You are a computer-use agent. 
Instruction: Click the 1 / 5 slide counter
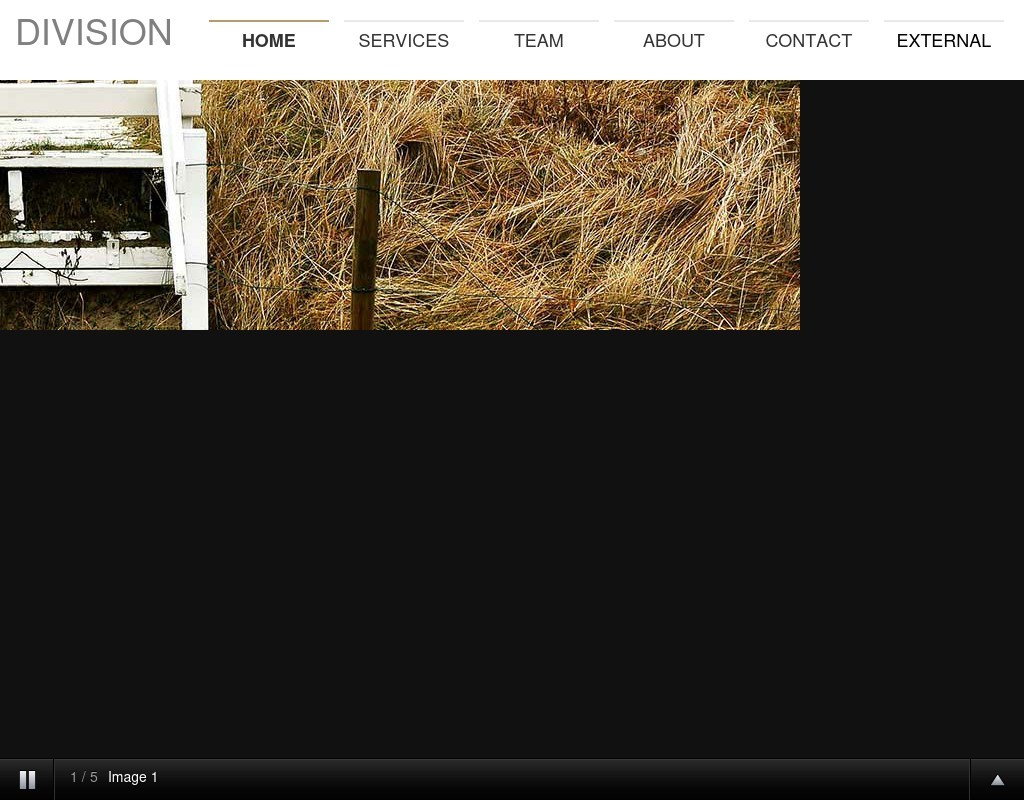(84, 778)
